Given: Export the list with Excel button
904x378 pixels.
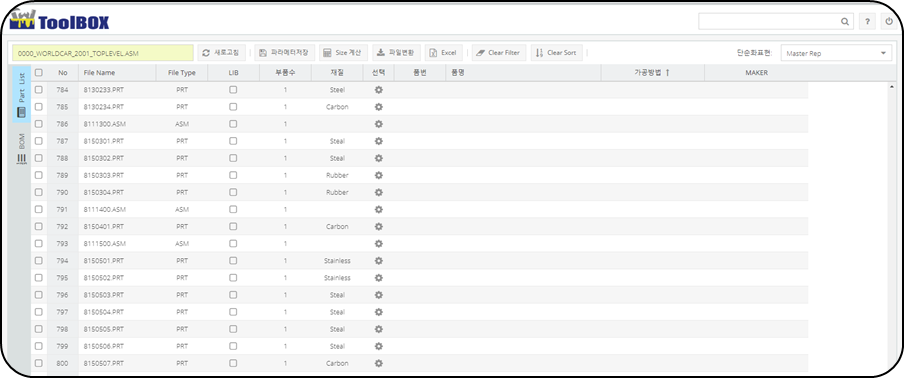Looking at the screenshot, I should [444, 52].
